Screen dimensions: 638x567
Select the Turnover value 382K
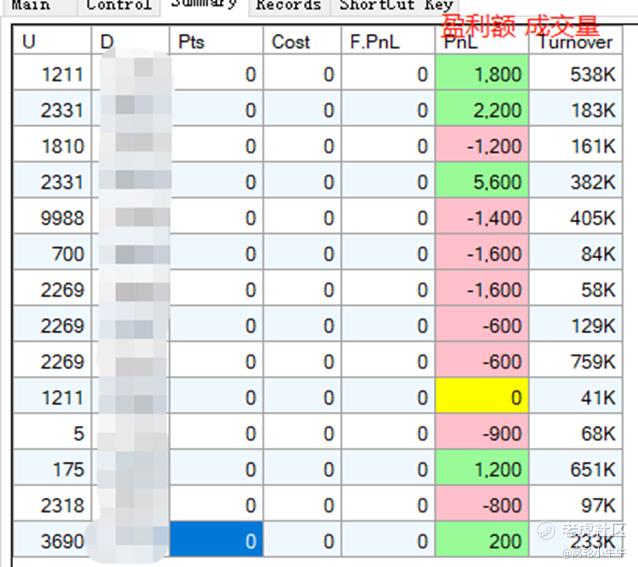pos(575,180)
